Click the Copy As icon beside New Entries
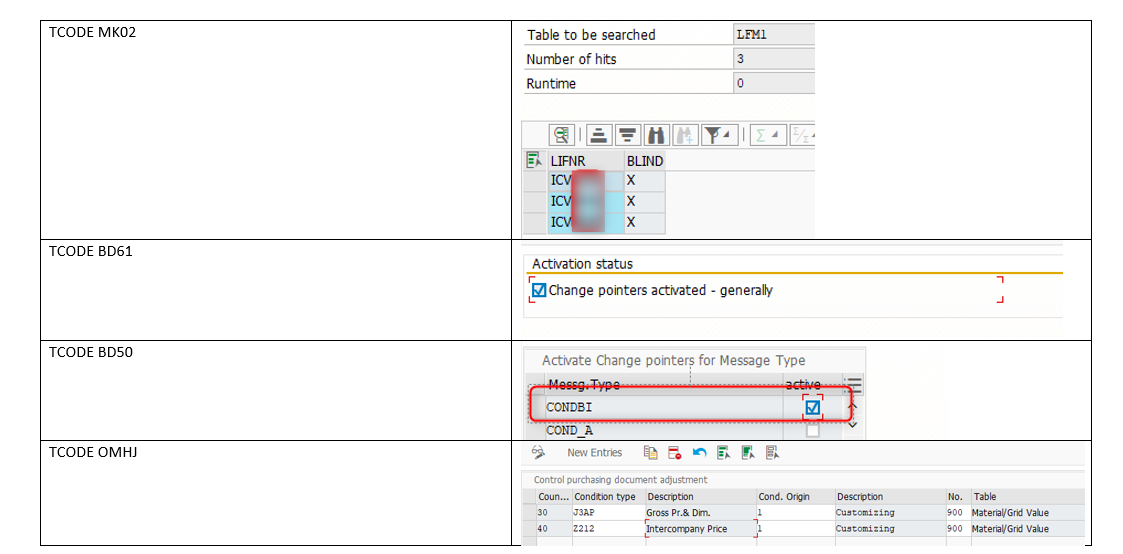This screenshot has height=554, width=1123. point(651,453)
